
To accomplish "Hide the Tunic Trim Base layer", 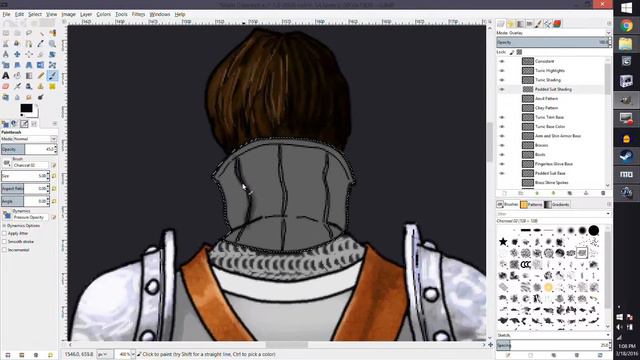I will (x=502, y=117).
